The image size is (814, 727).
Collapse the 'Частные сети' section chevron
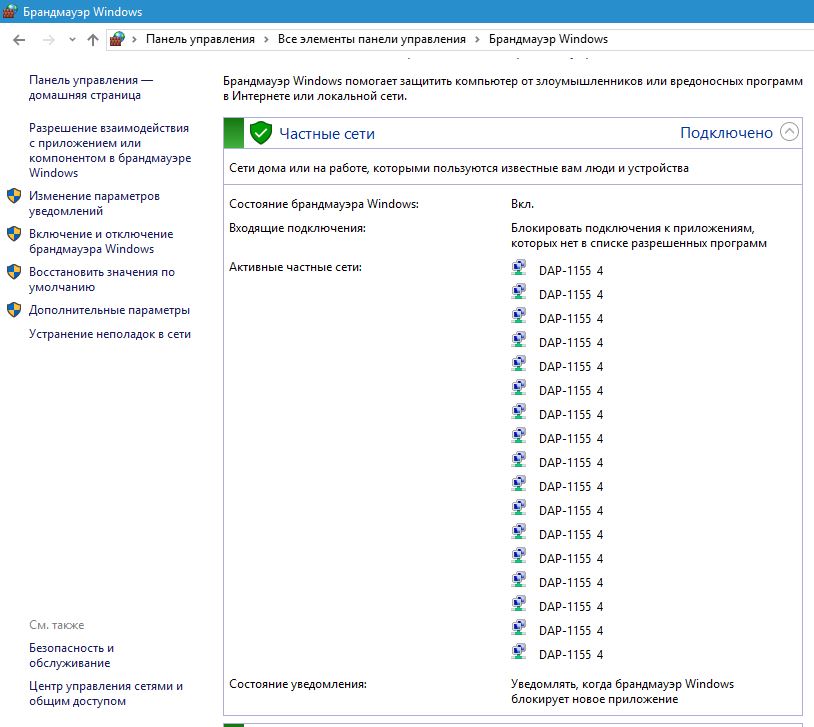tap(790, 132)
